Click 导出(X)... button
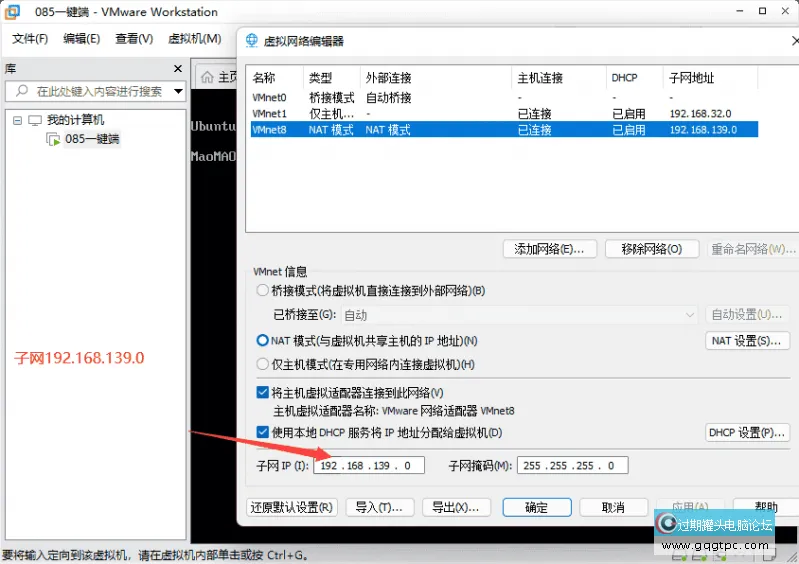 click(456, 507)
